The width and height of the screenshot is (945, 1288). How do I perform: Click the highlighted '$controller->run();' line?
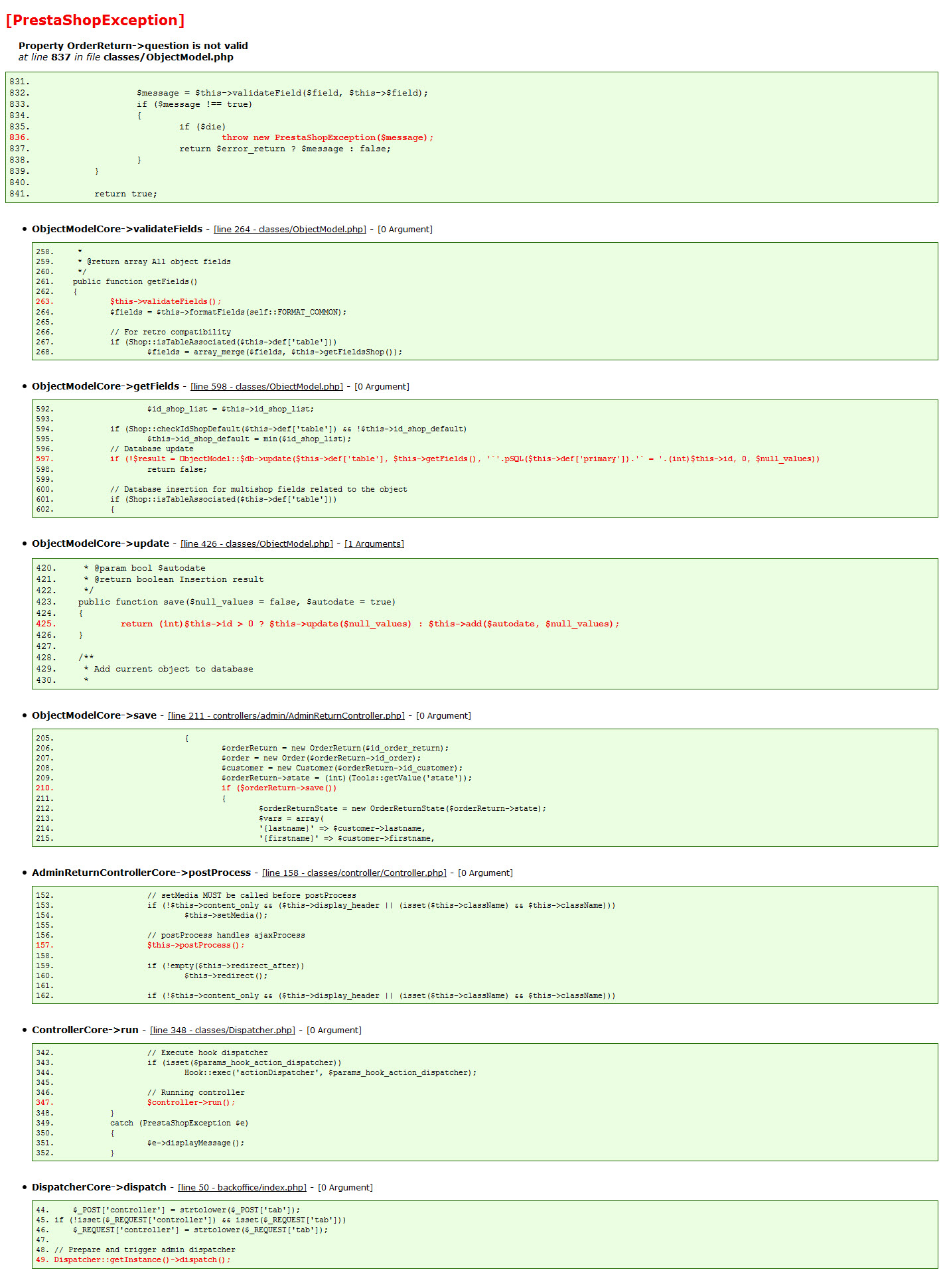click(x=191, y=1103)
